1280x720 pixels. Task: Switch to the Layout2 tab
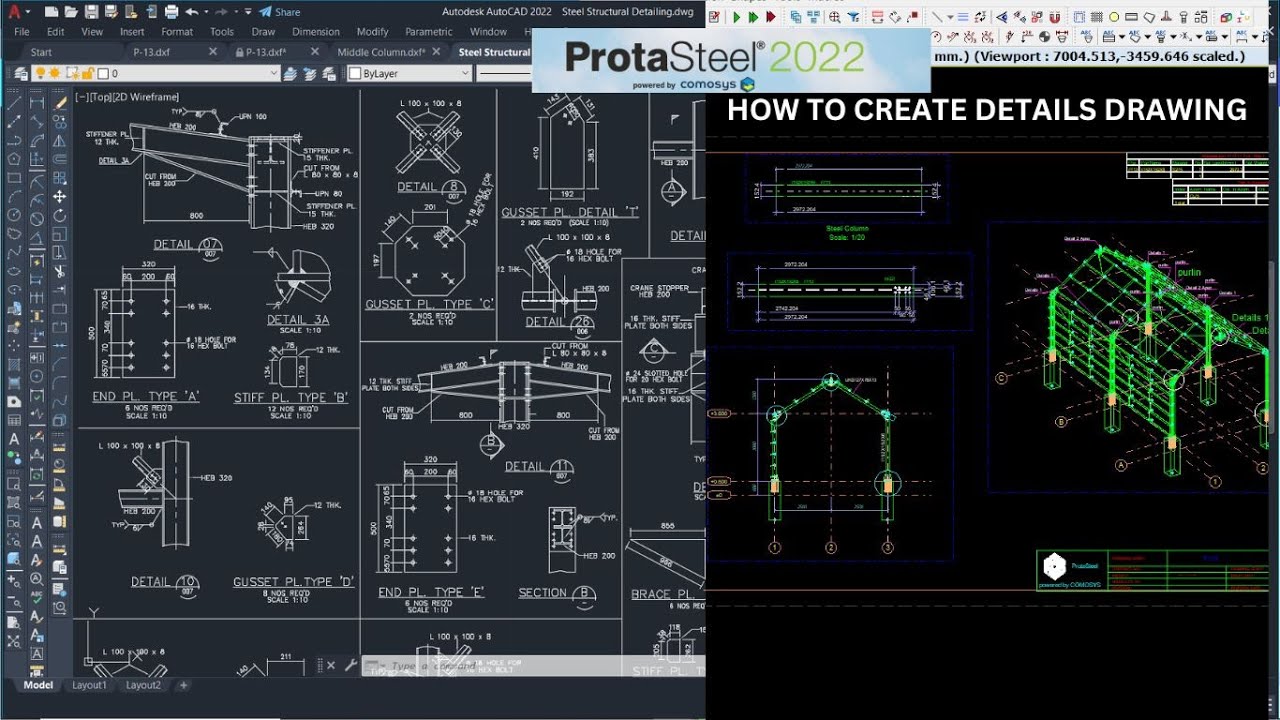tap(143, 685)
